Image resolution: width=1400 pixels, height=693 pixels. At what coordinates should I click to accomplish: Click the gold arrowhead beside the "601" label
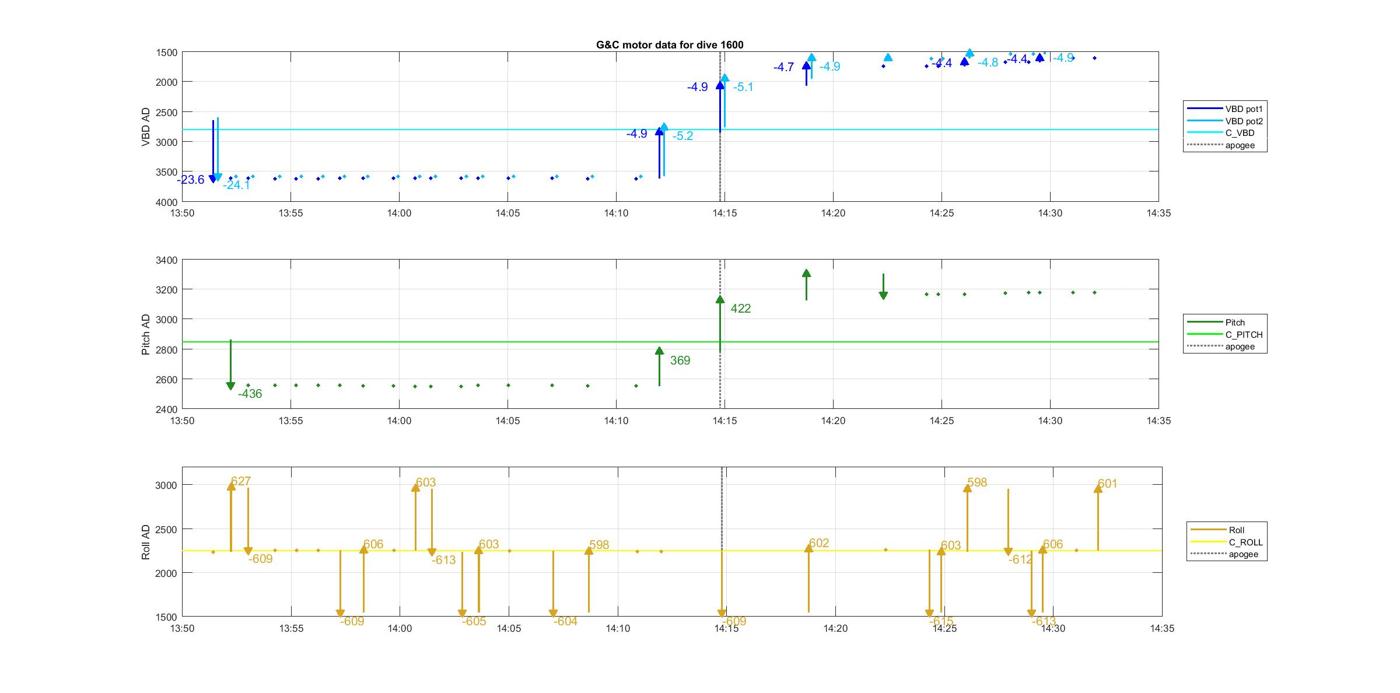[1098, 489]
